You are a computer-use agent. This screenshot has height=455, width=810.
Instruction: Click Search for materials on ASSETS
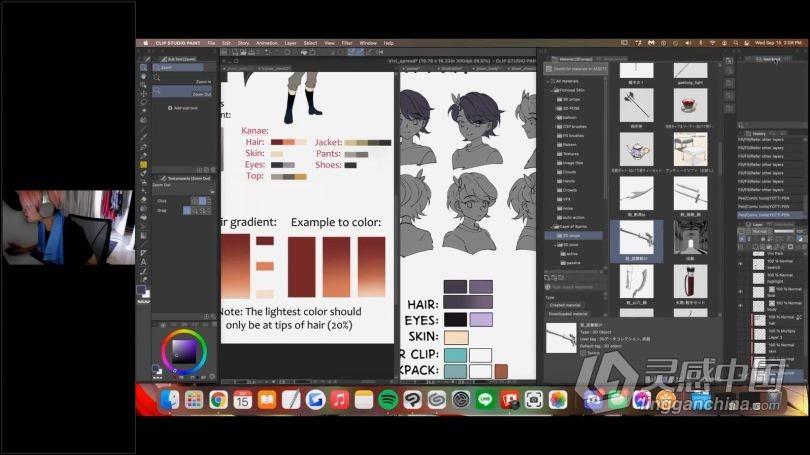(575, 69)
